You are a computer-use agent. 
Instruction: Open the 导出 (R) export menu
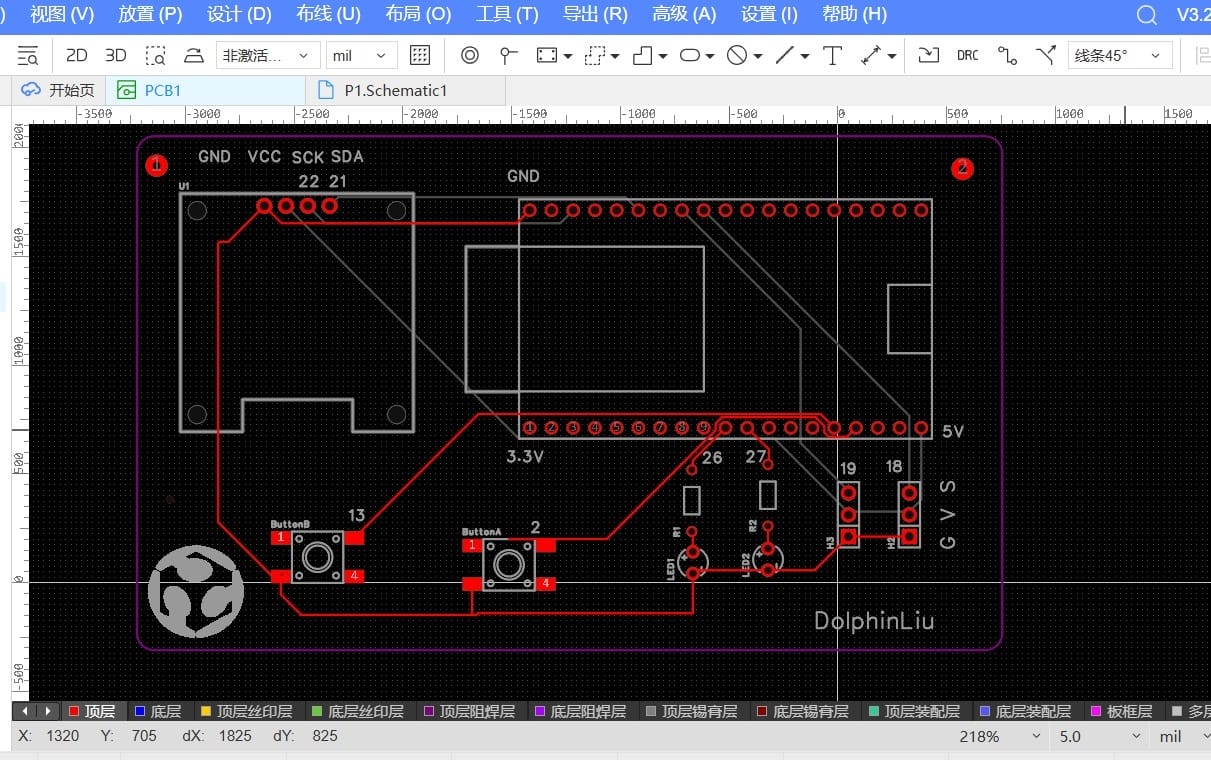(x=595, y=15)
